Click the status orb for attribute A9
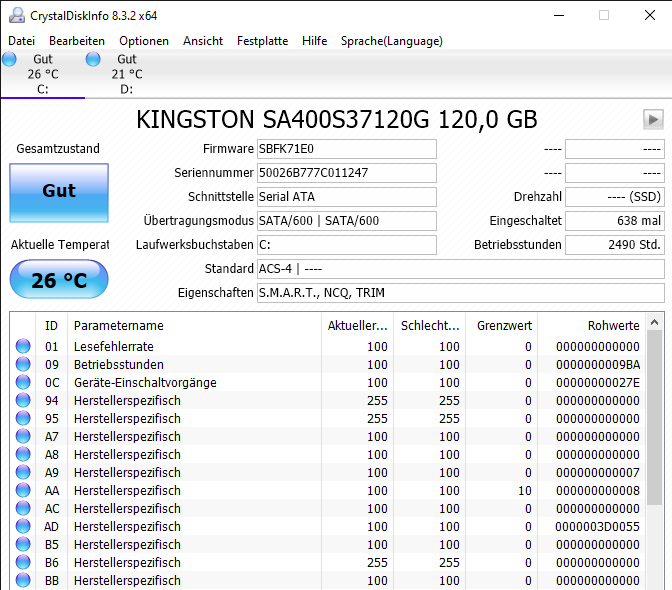The image size is (672, 590). pos(23,472)
